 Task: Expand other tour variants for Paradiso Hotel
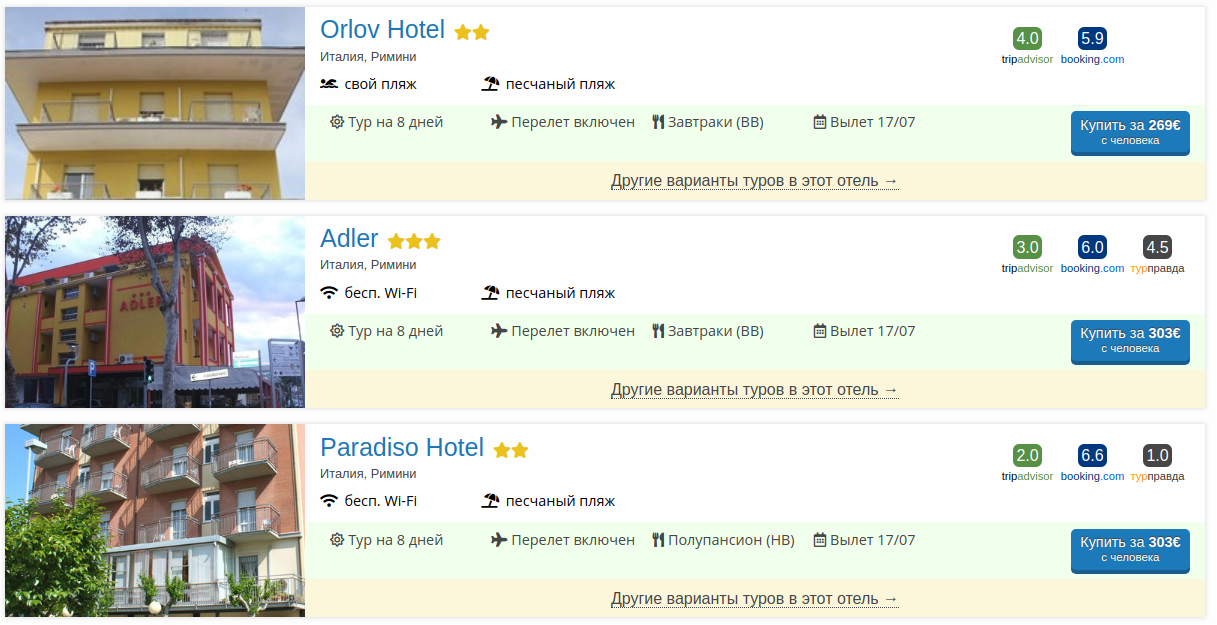point(754,599)
